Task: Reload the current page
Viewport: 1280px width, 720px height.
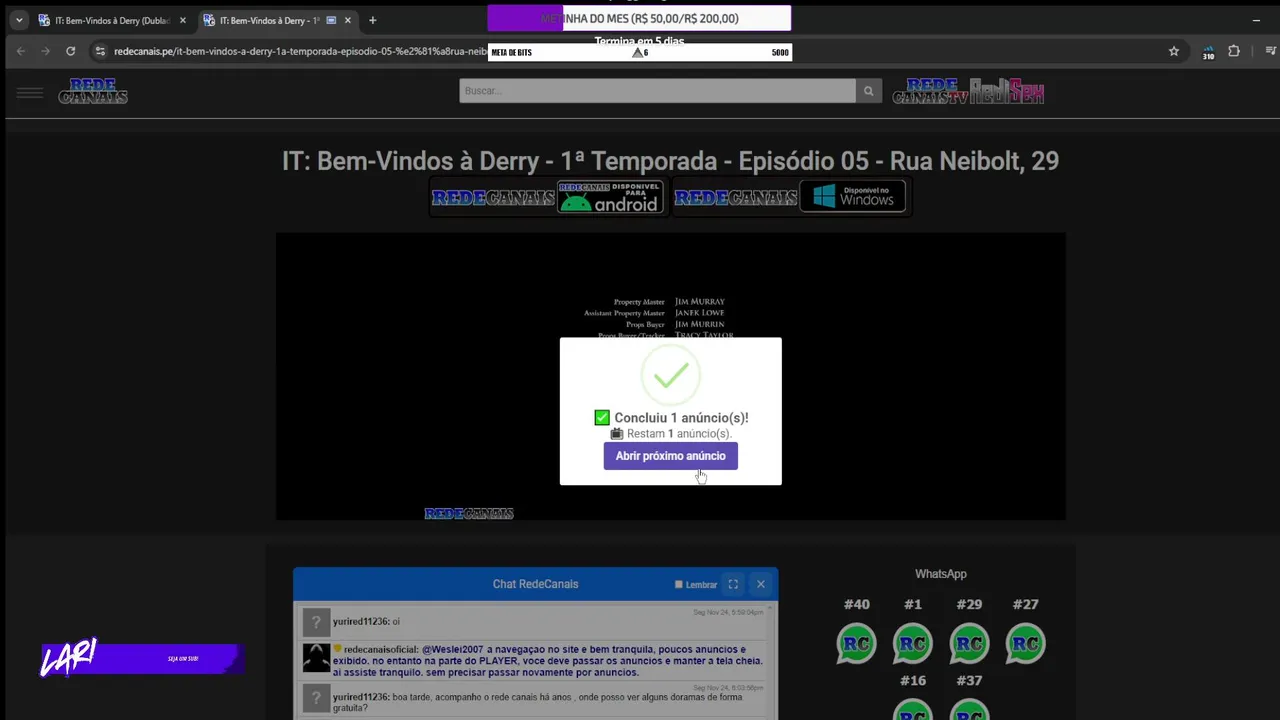Action: [x=70, y=51]
